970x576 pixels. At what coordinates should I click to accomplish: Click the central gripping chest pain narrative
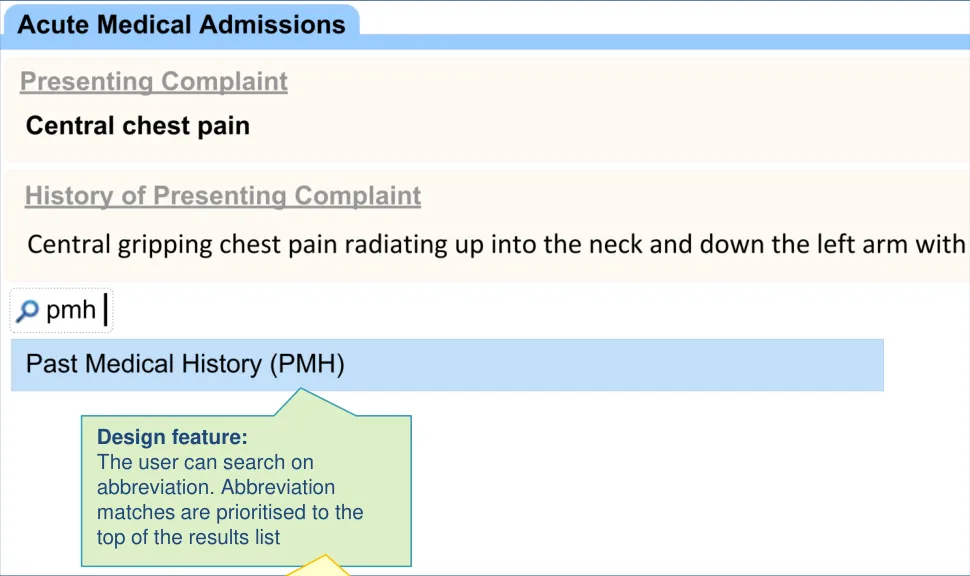[x=495, y=244]
